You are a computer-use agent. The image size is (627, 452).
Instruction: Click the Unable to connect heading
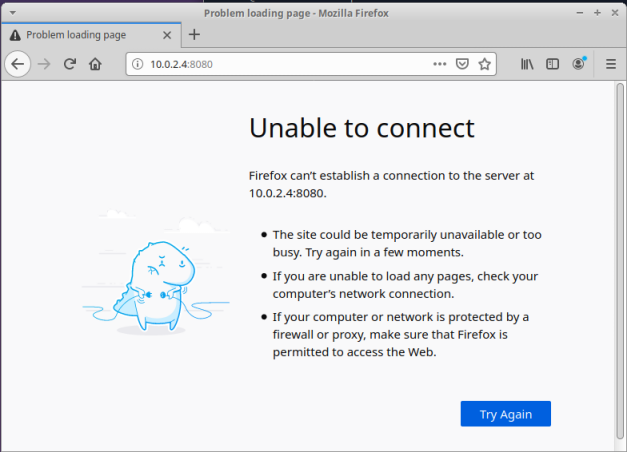[361, 128]
